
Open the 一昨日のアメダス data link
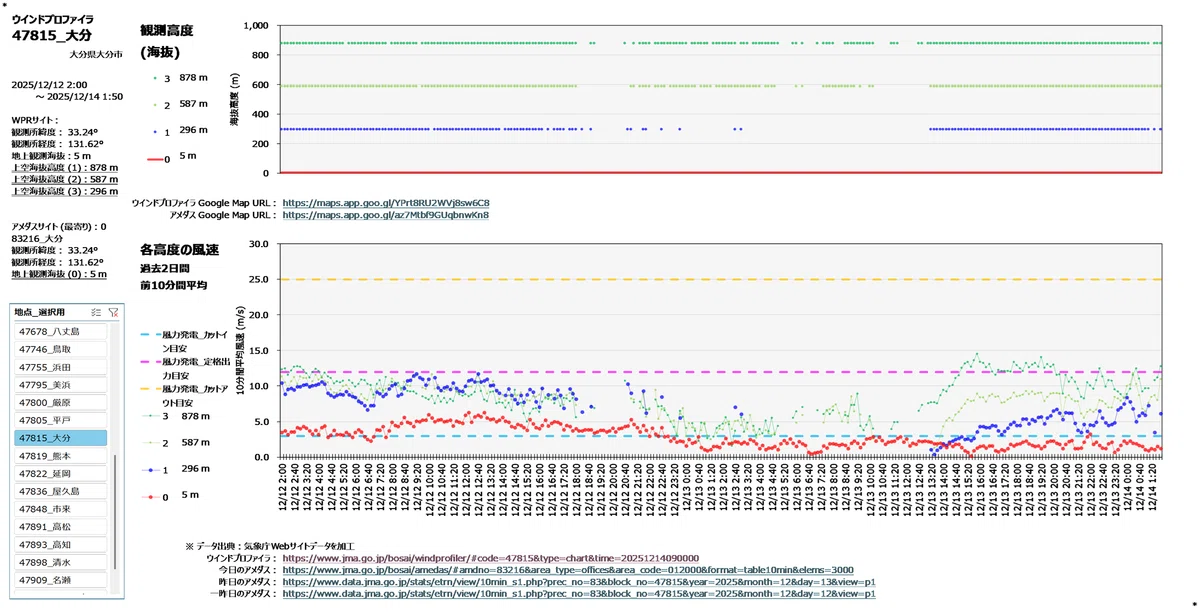pos(580,594)
